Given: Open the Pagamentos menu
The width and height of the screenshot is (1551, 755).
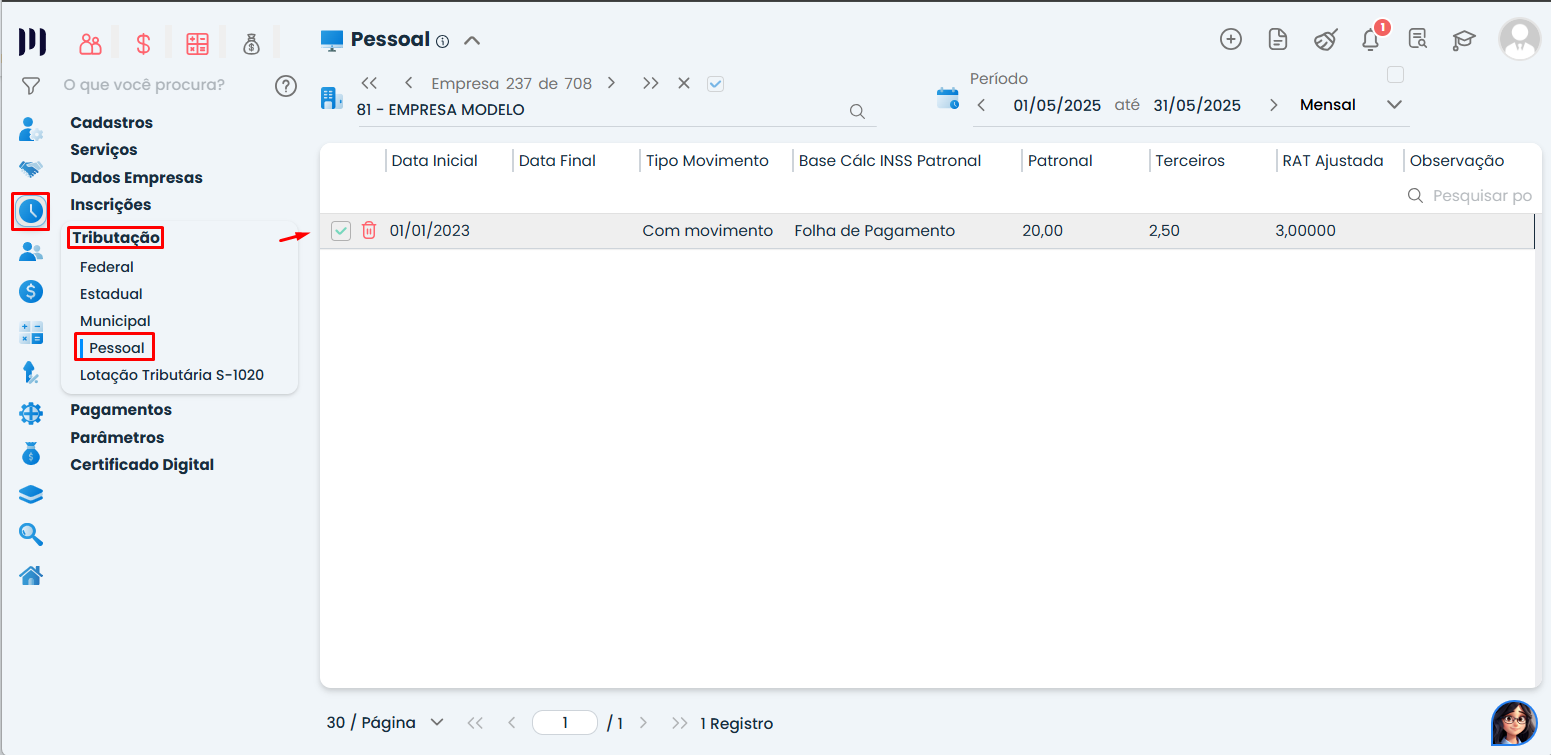Looking at the screenshot, I should 121,410.
